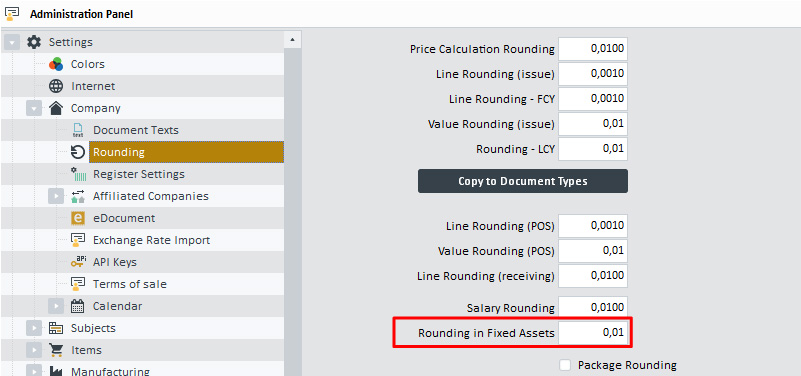Open the Terms of sale item
This screenshot has height=376, width=801.
click(130, 284)
